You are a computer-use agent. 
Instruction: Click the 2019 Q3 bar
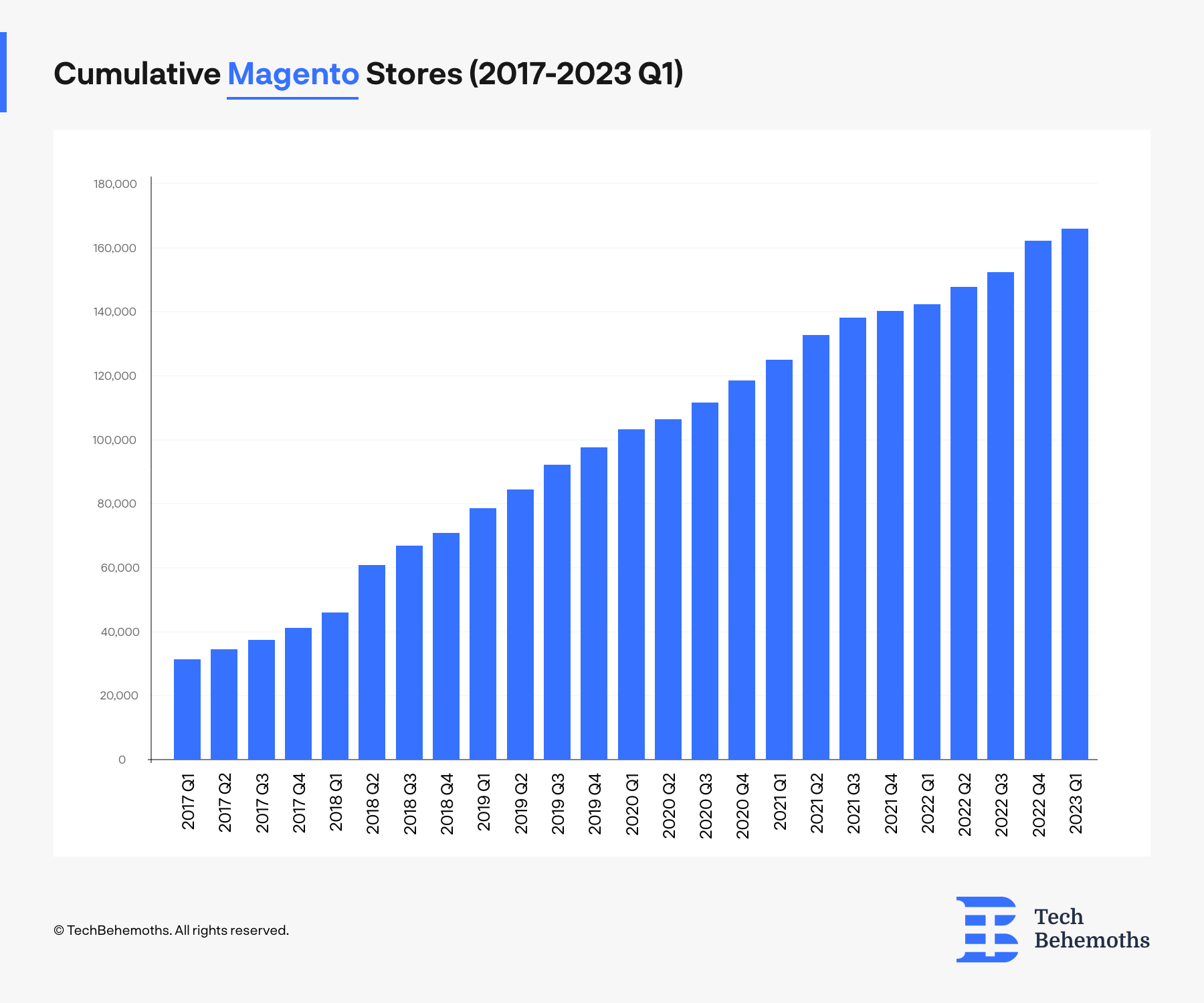point(557,612)
